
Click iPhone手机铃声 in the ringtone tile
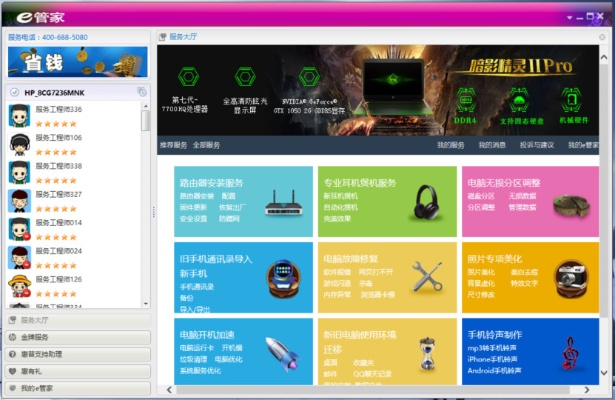coord(492,359)
